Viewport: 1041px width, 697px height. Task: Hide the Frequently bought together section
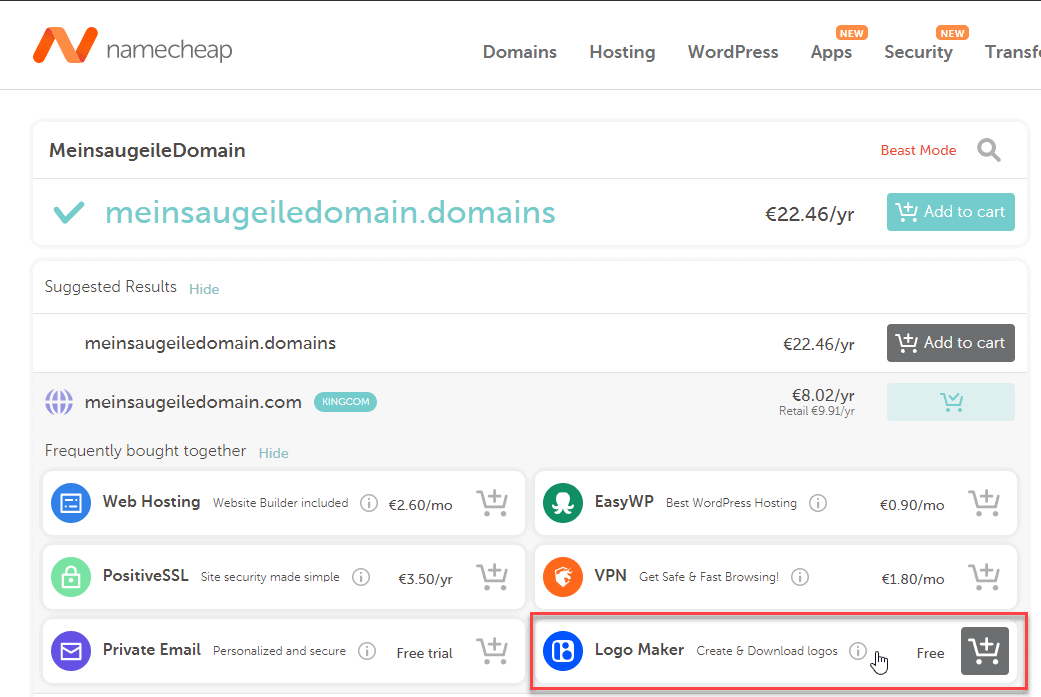pos(274,453)
